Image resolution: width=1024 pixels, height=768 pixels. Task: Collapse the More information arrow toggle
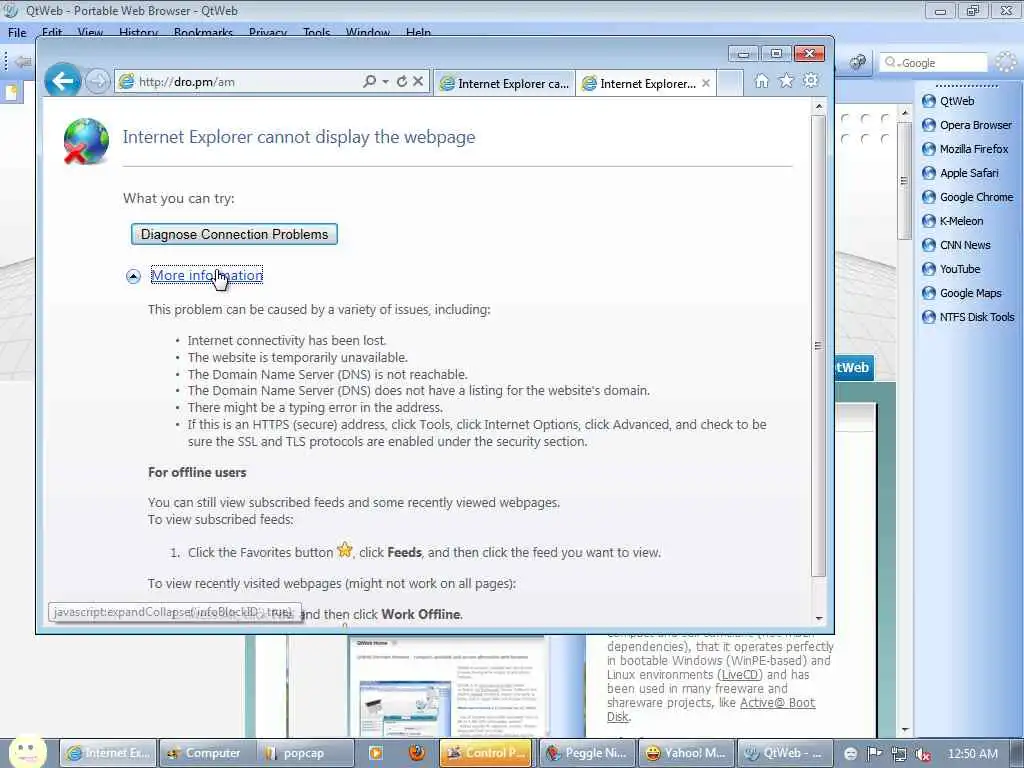(133, 276)
